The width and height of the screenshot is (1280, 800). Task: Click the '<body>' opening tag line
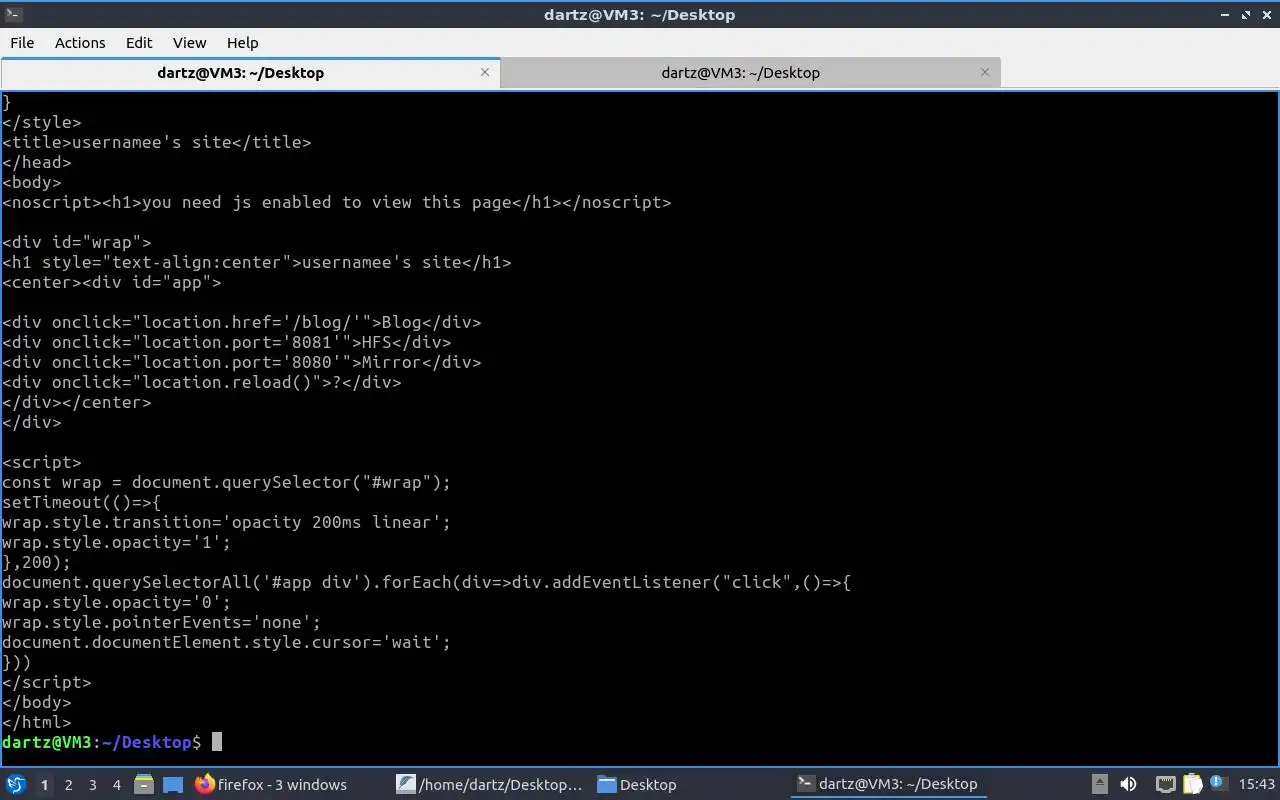point(31,182)
